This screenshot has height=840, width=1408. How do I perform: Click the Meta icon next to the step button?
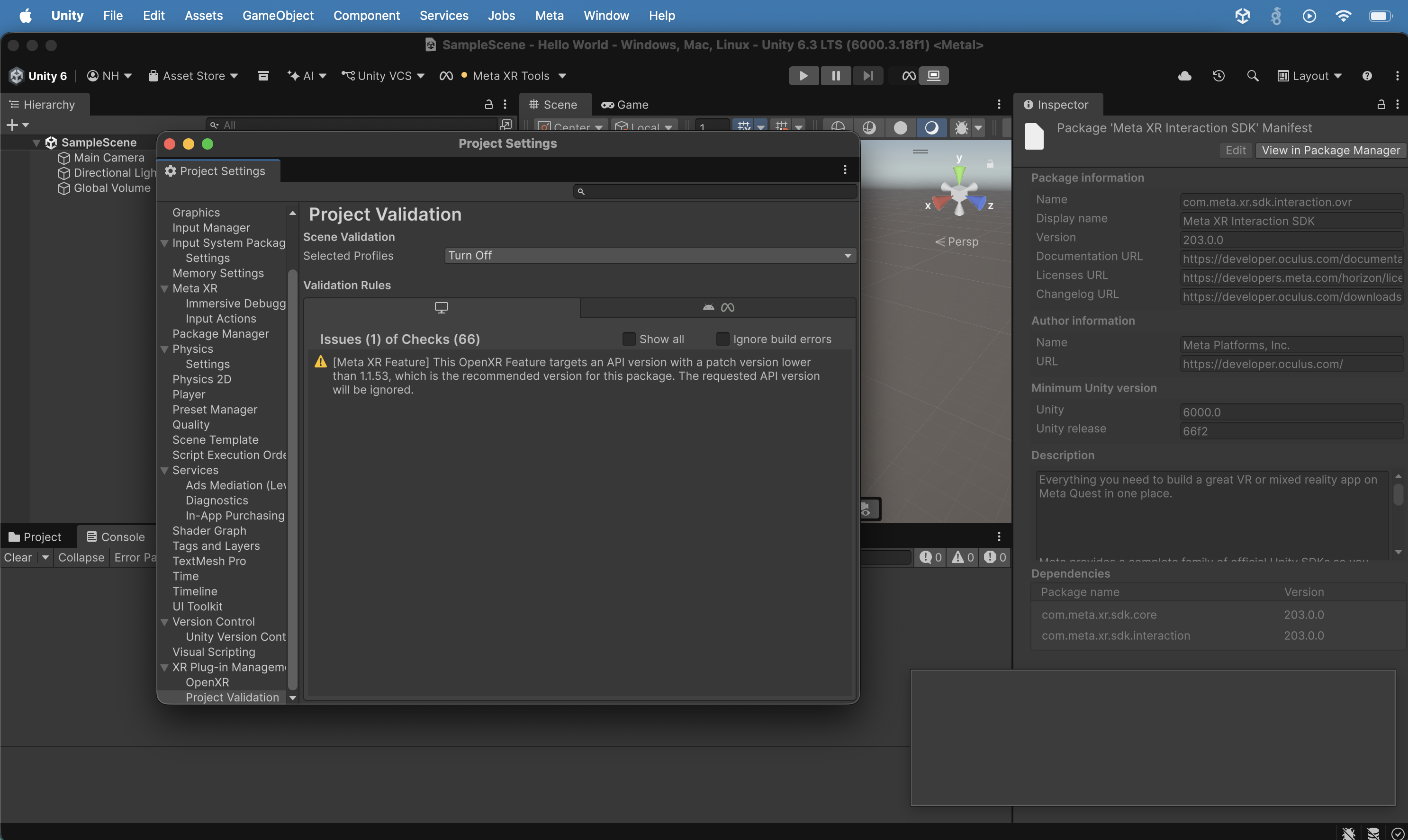(909, 76)
